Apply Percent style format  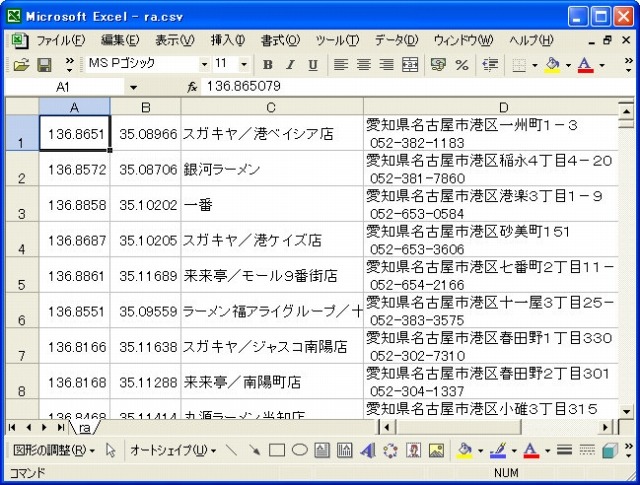click(x=462, y=65)
